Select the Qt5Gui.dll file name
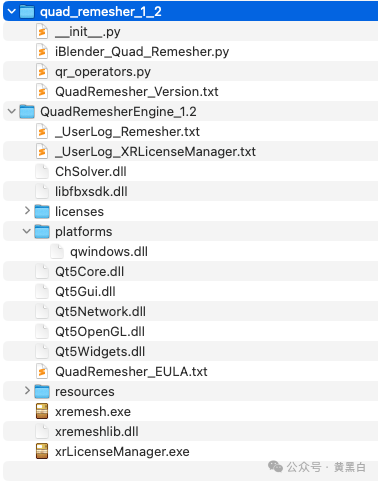 point(85,292)
